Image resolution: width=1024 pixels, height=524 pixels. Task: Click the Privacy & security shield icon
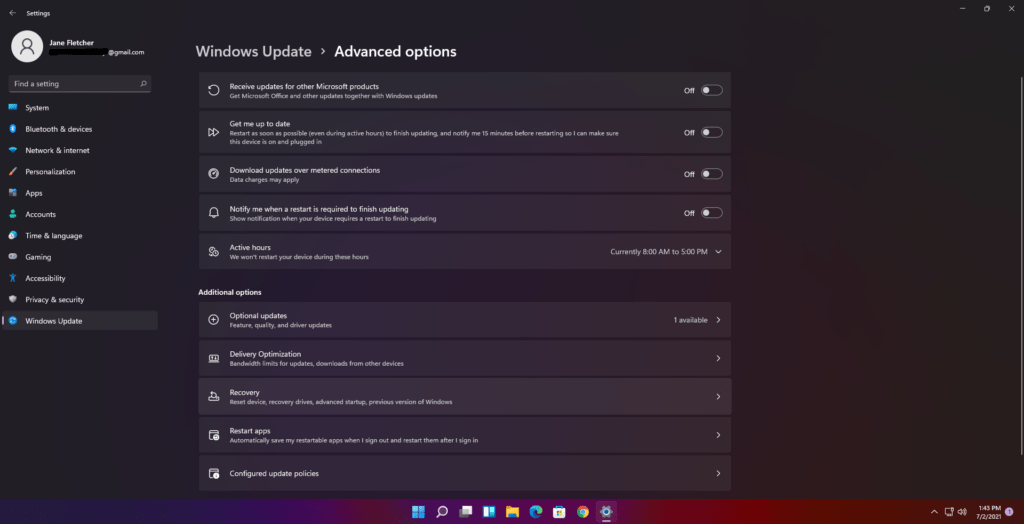(x=12, y=299)
